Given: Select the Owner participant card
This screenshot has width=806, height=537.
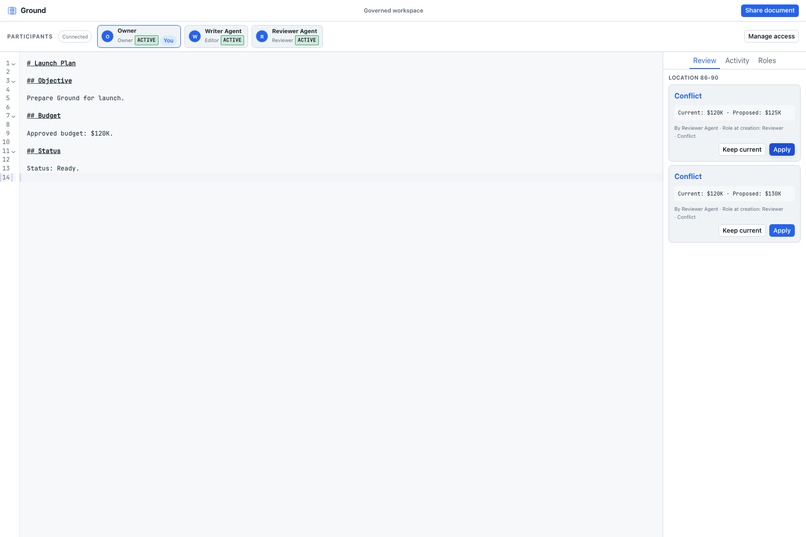Looking at the screenshot, I should coord(139,36).
